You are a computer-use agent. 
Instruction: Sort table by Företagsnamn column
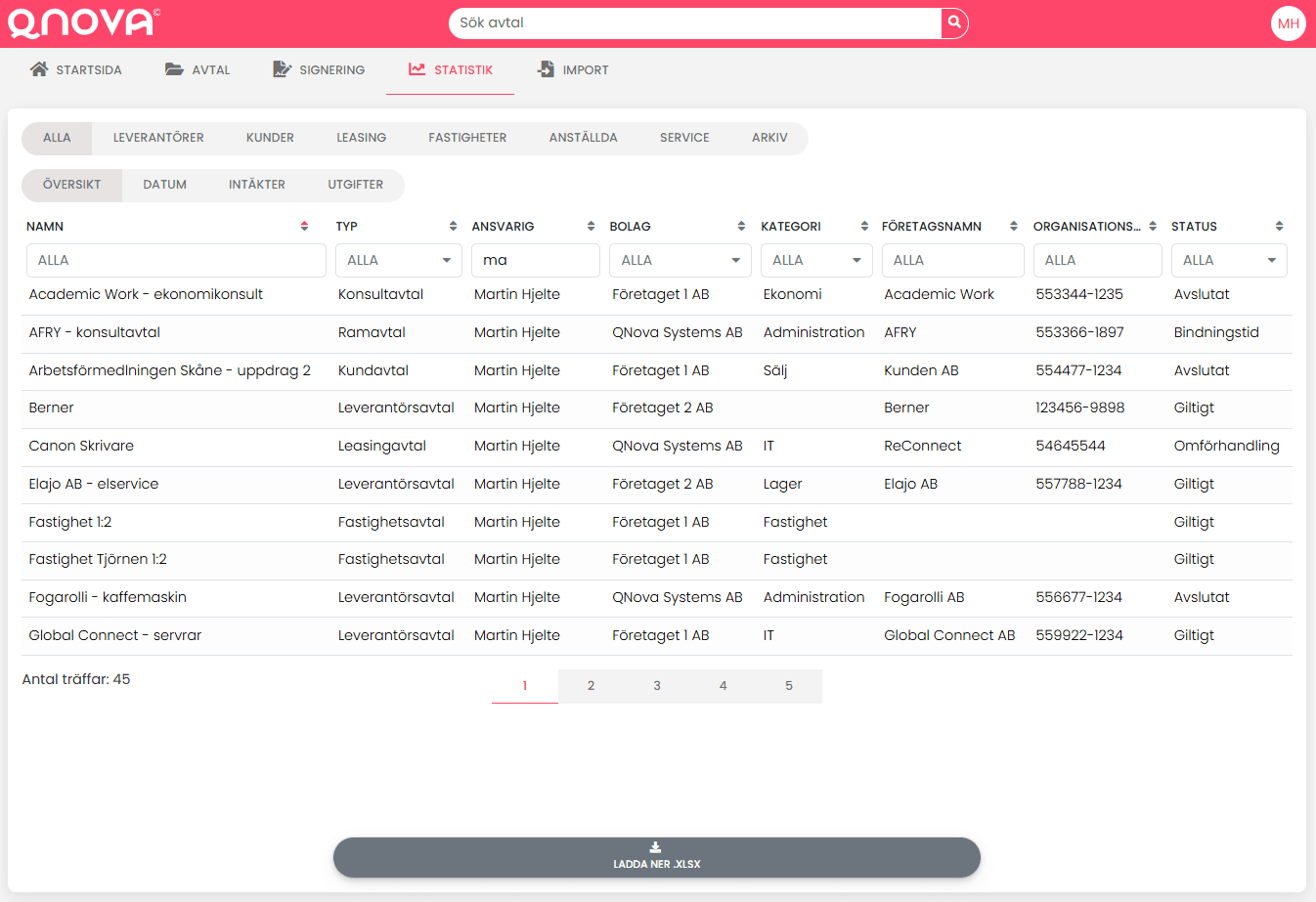(x=1014, y=226)
